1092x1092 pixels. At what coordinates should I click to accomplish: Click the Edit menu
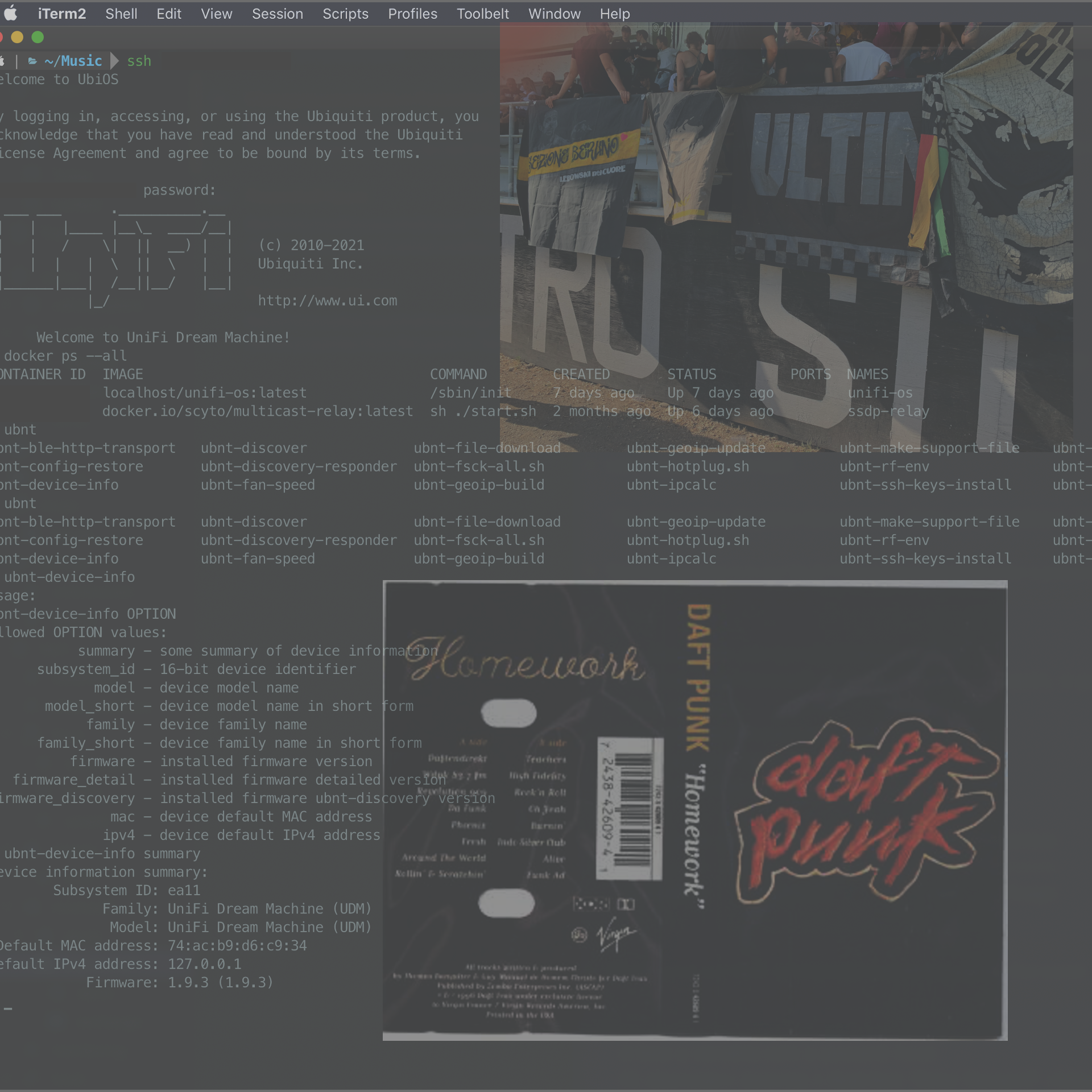[x=169, y=14]
